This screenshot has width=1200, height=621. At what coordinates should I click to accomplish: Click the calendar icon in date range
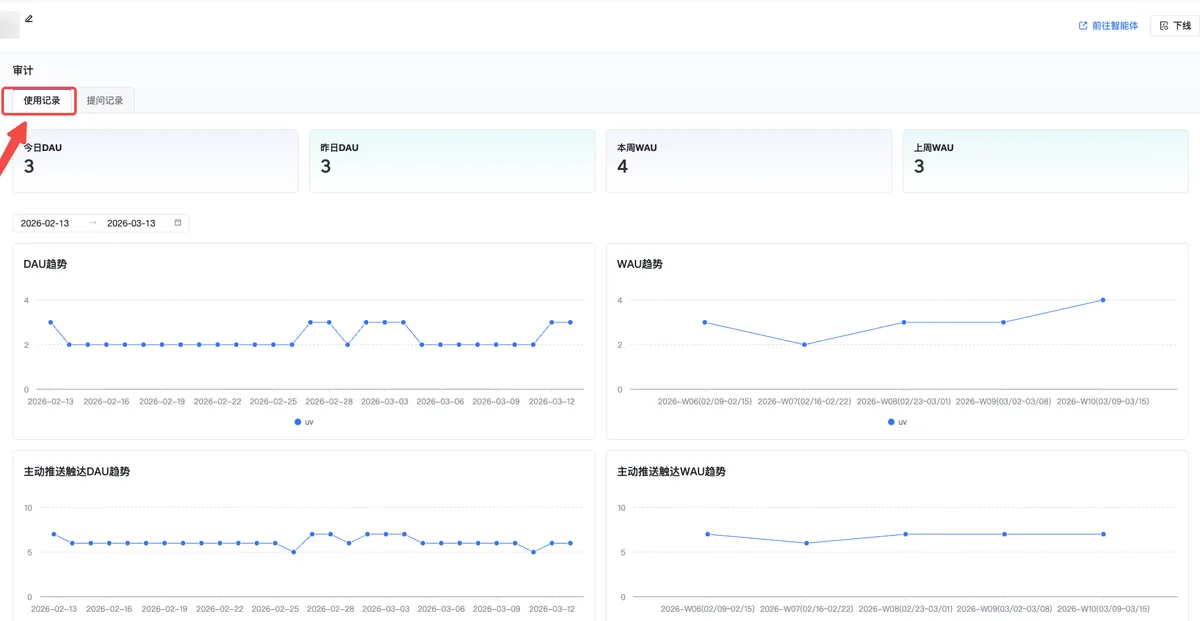(x=178, y=223)
